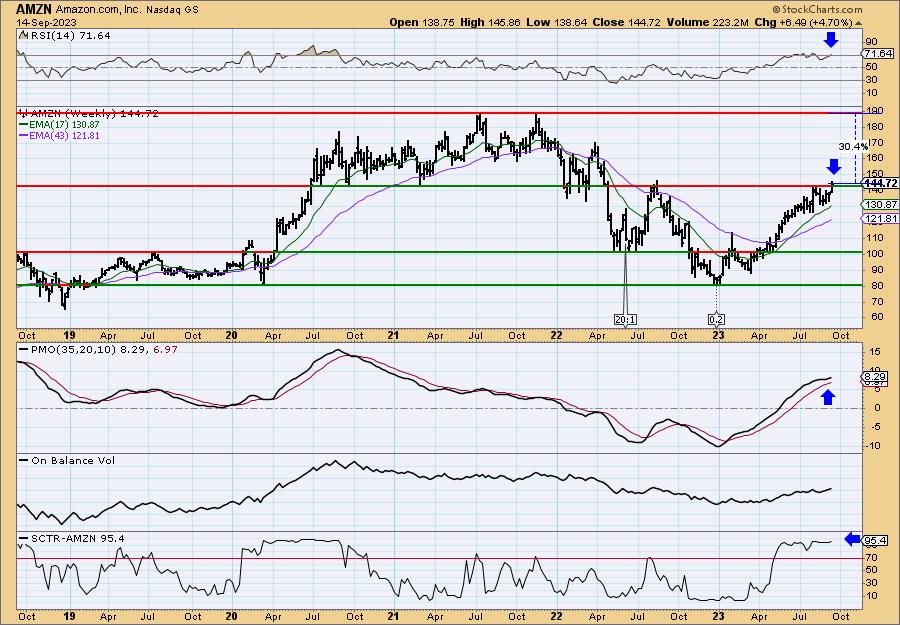Click the 190 price axis label
The width and height of the screenshot is (900, 625).
[875, 111]
